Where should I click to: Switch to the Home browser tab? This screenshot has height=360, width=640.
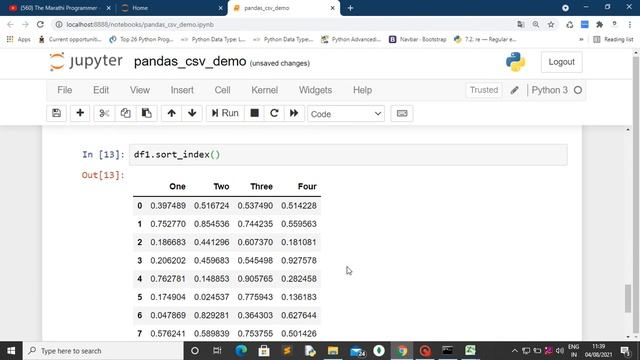click(171, 8)
